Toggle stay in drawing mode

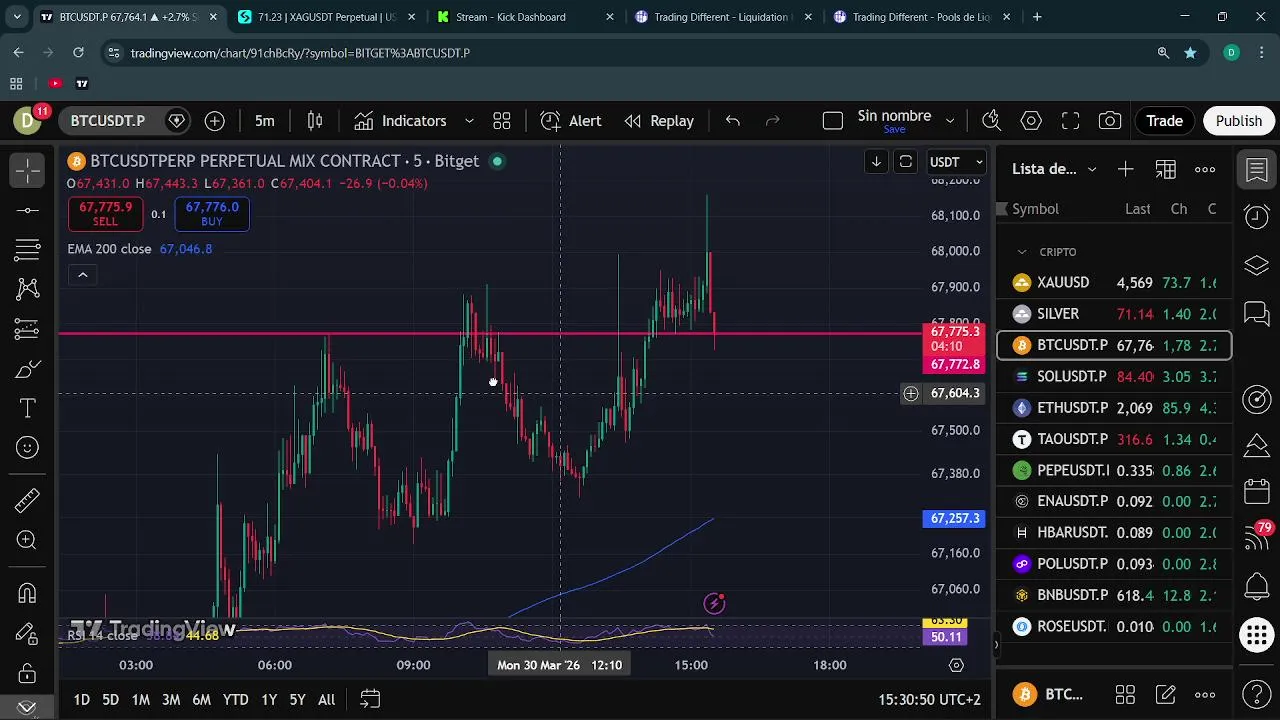[28, 634]
